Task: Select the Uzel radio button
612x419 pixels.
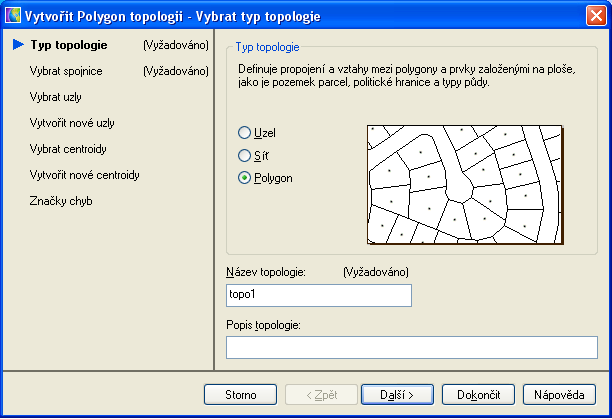Action: (245, 133)
